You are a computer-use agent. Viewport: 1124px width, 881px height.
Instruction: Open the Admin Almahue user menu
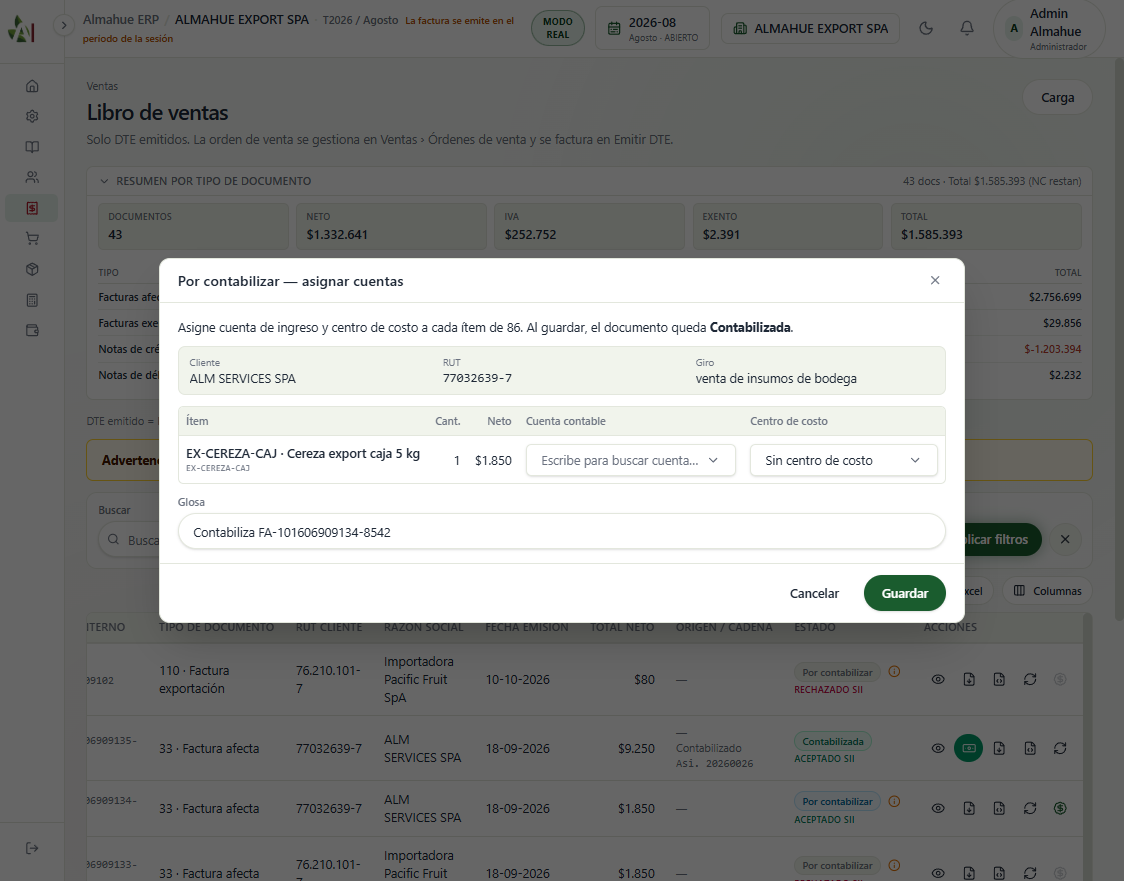tap(1049, 29)
